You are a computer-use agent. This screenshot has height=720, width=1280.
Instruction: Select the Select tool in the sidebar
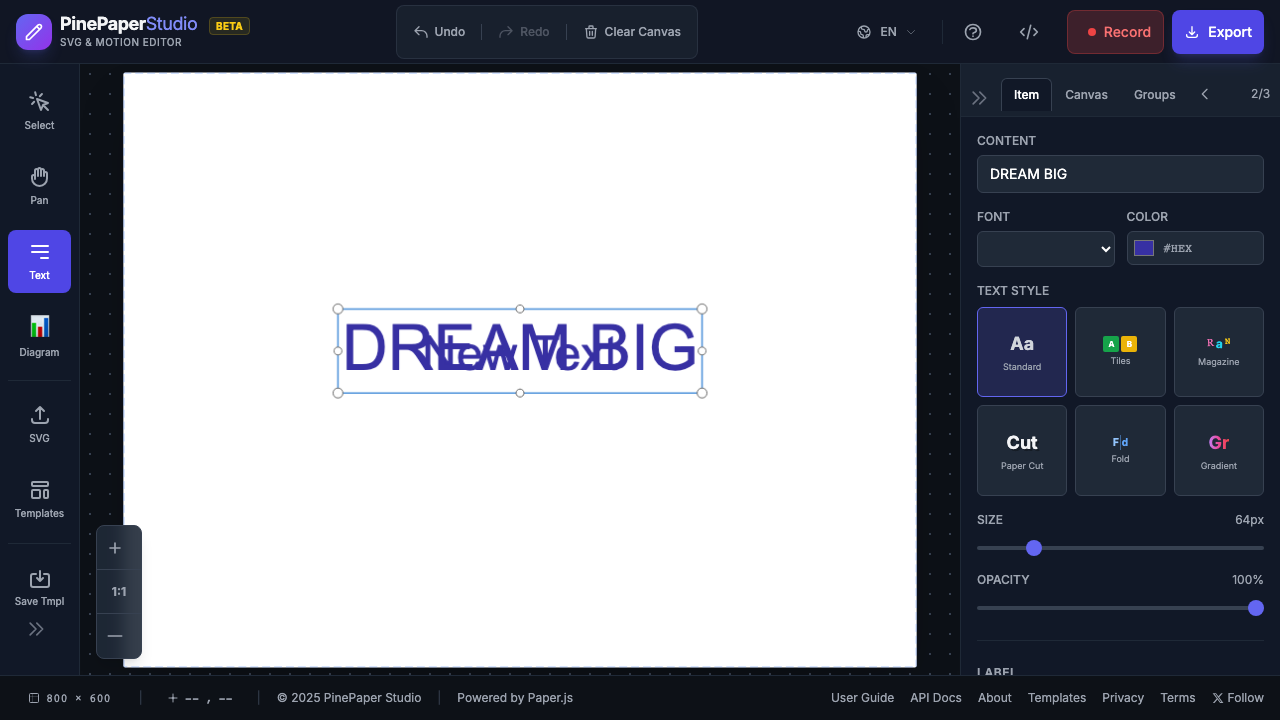tap(39, 108)
